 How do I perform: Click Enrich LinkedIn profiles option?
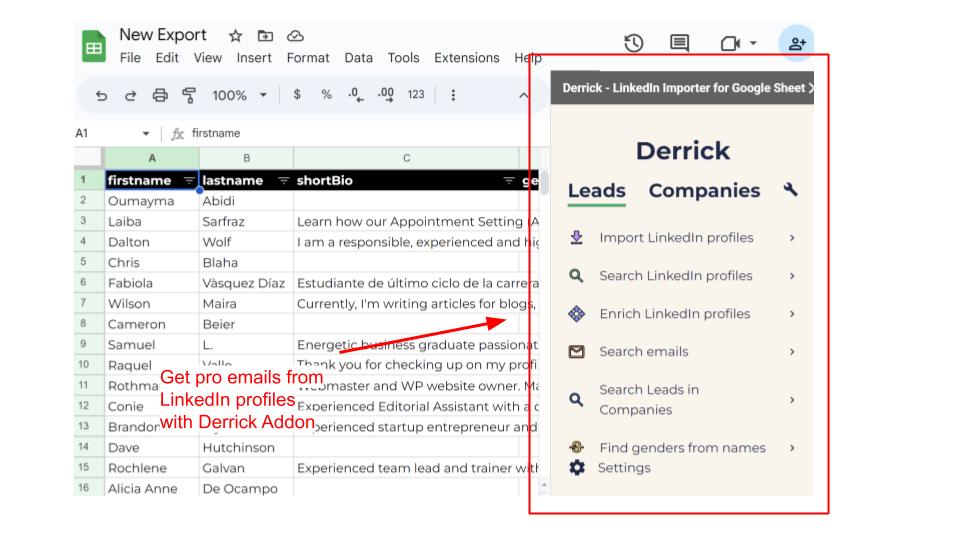[x=674, y=314]
